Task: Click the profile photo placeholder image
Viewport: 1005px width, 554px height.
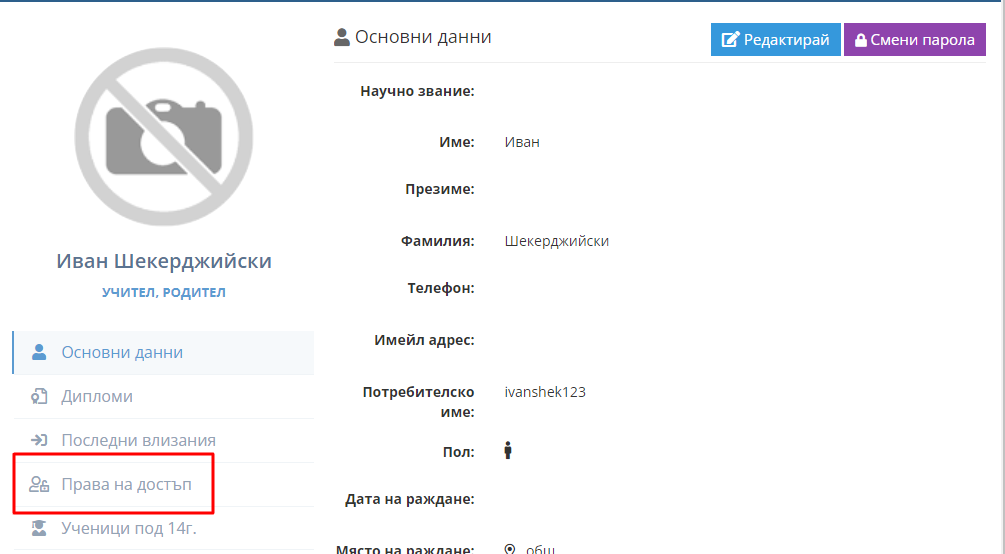Action: pyautogui.click(x=164, y=136)
